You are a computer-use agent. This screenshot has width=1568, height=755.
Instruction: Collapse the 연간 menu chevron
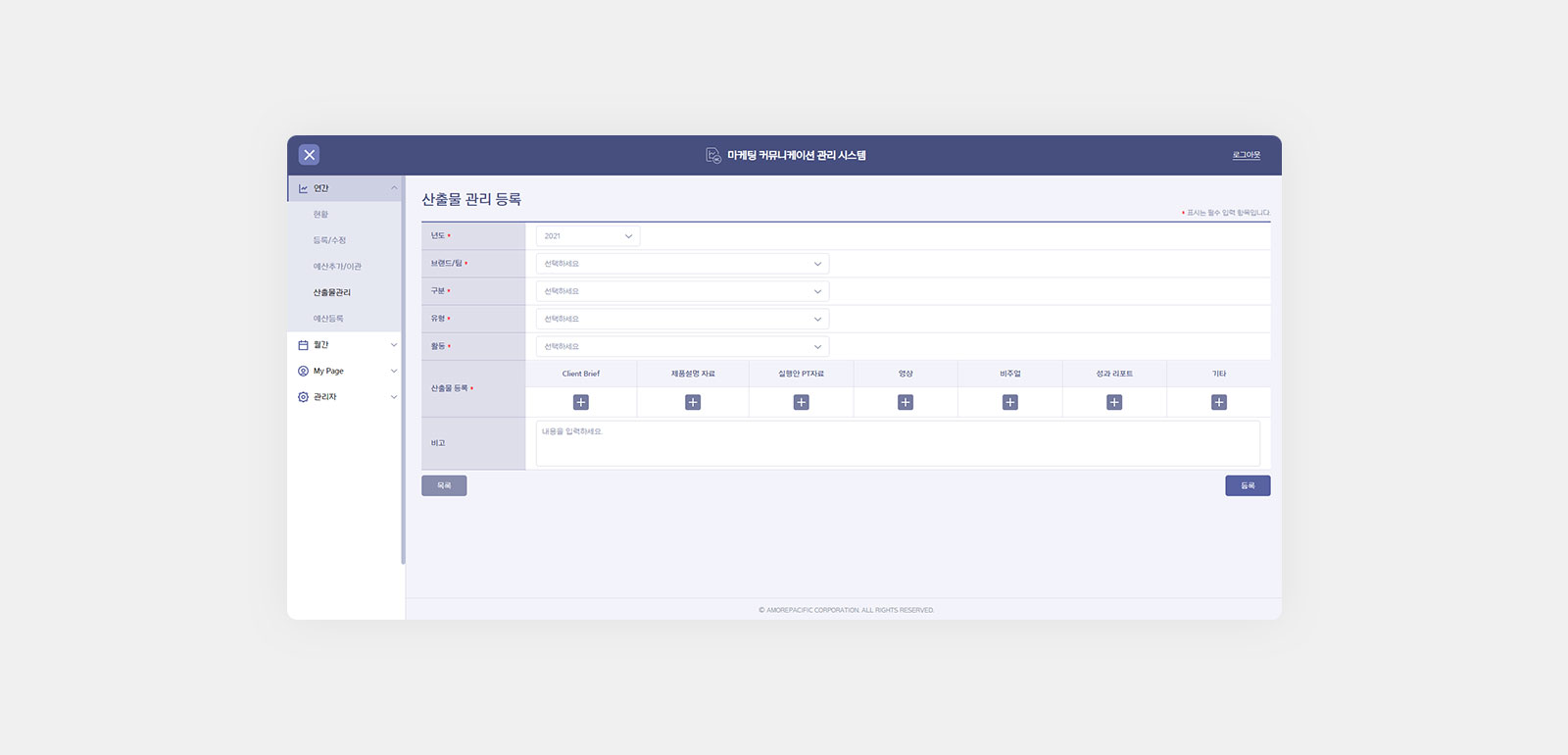[x=394, y=188]
